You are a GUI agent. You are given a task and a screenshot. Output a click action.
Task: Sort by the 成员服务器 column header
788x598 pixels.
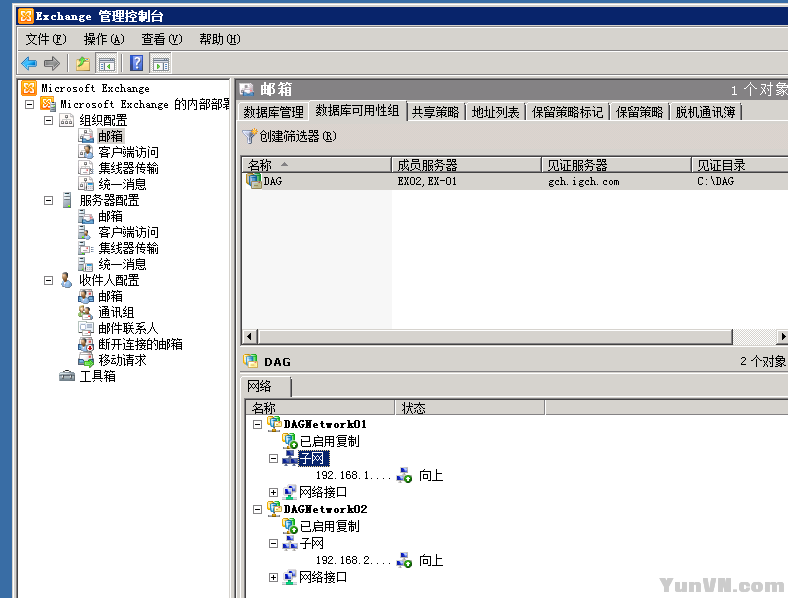(x=466, y=165)
